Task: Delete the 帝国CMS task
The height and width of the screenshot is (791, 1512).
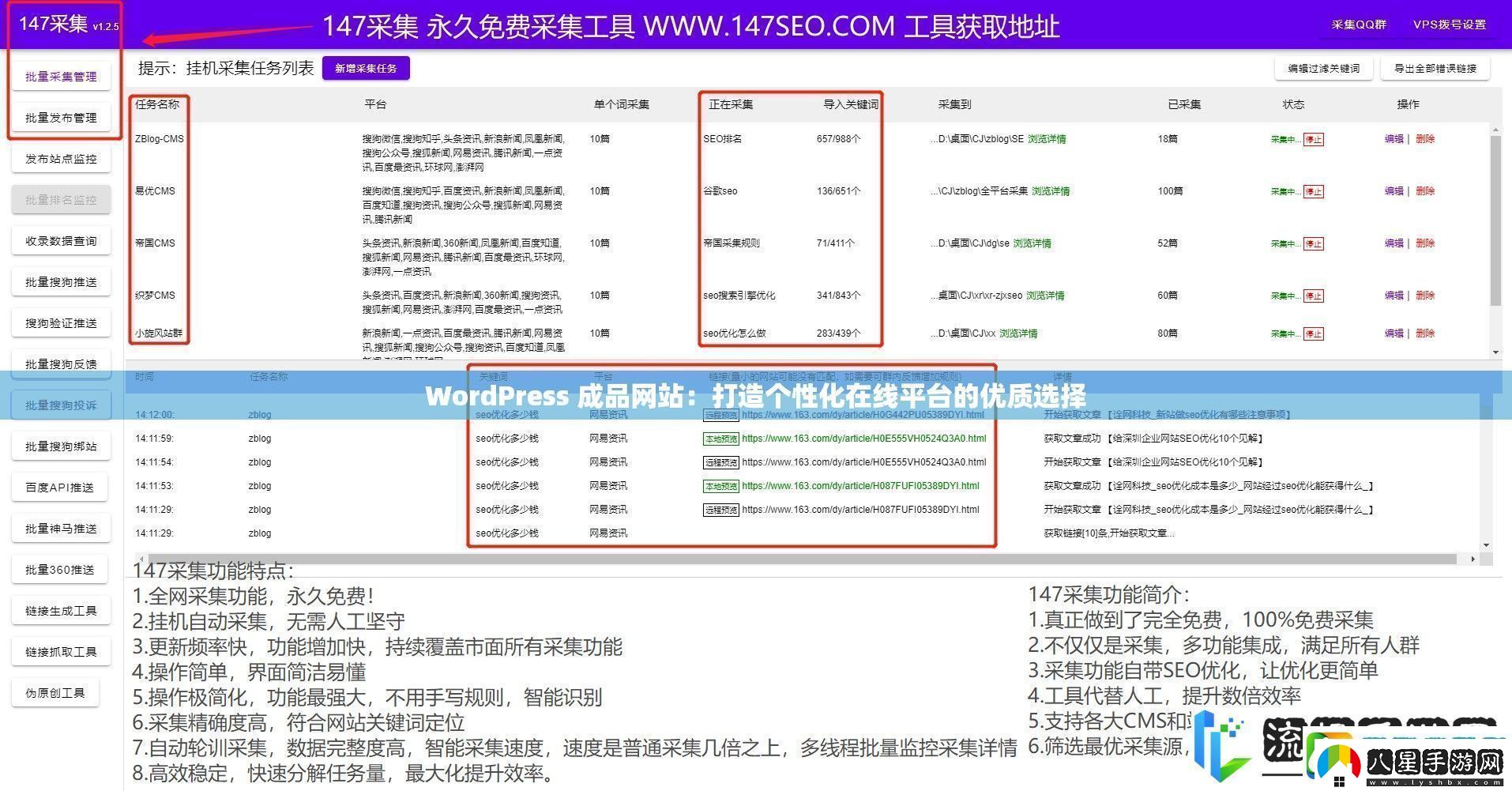Action: click(1425, 243)
